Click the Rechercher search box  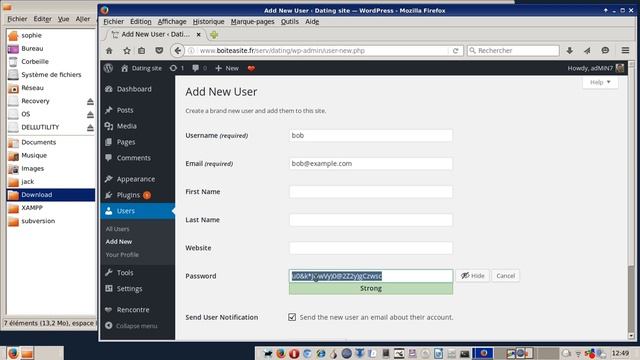coord(513,51)
